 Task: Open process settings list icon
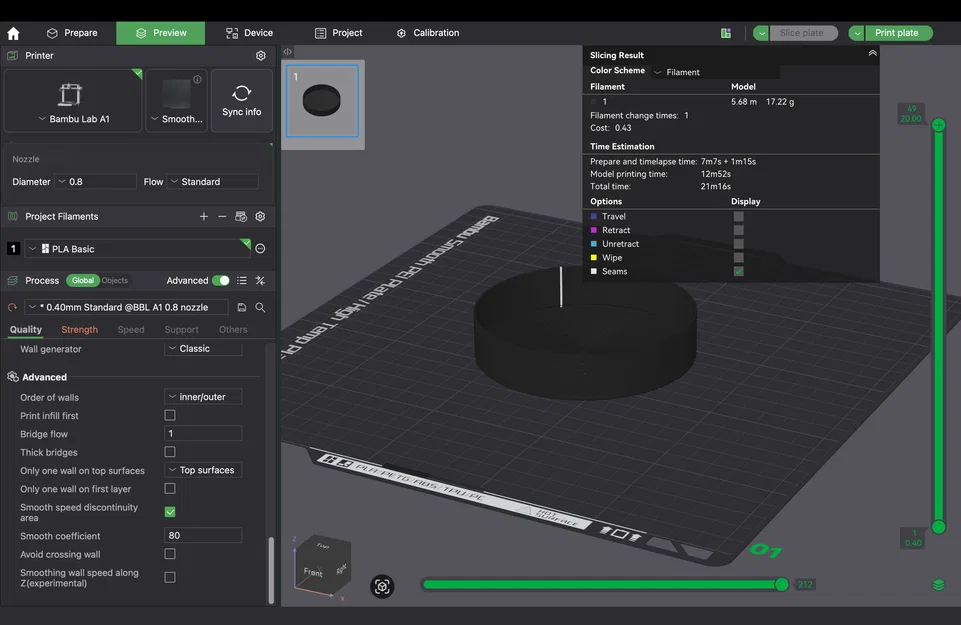242,281
